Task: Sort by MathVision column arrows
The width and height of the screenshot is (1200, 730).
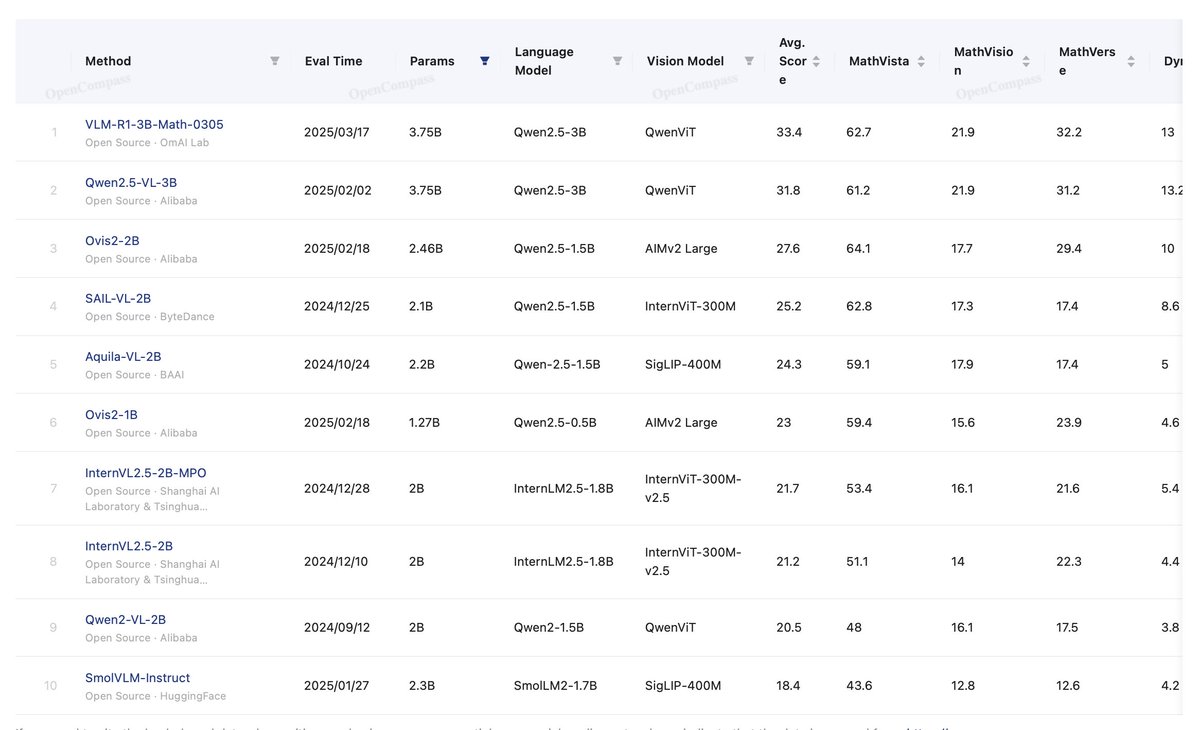Action: 1026,61
